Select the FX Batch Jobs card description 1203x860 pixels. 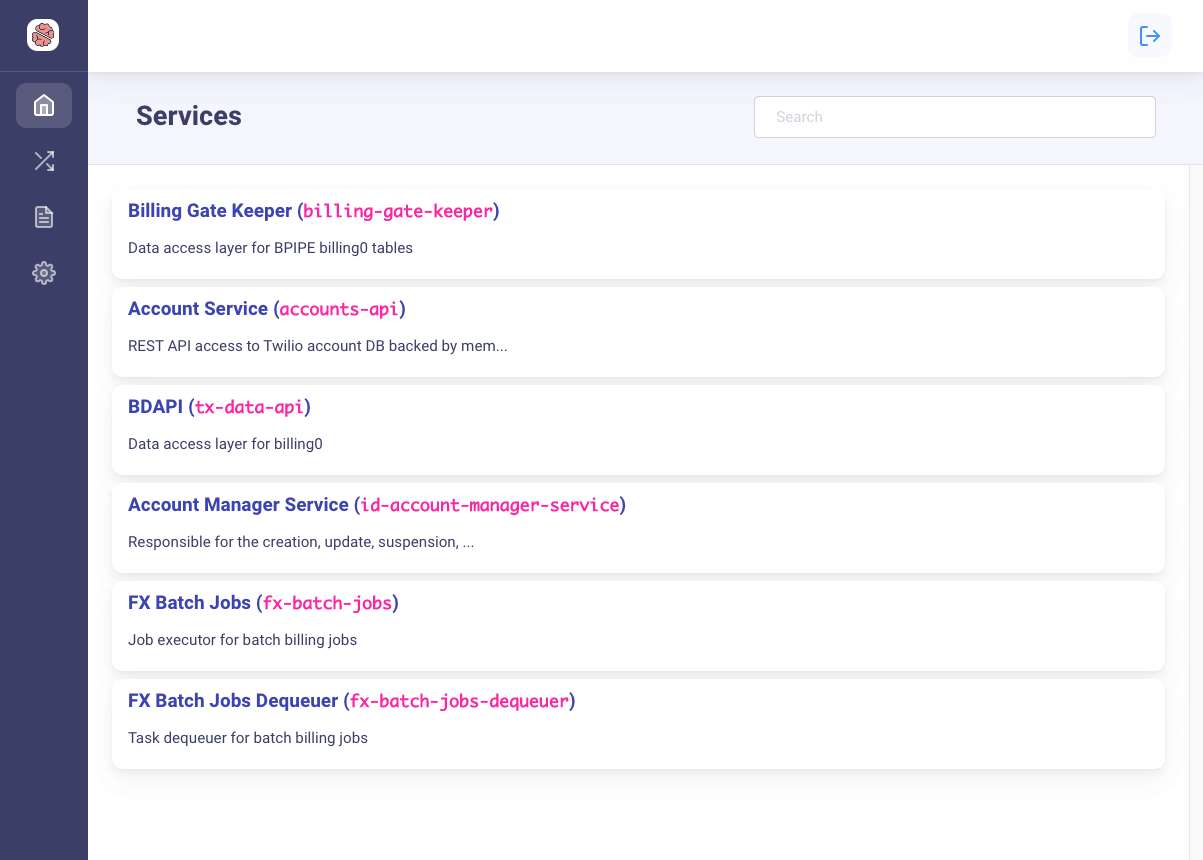[242, 639]
